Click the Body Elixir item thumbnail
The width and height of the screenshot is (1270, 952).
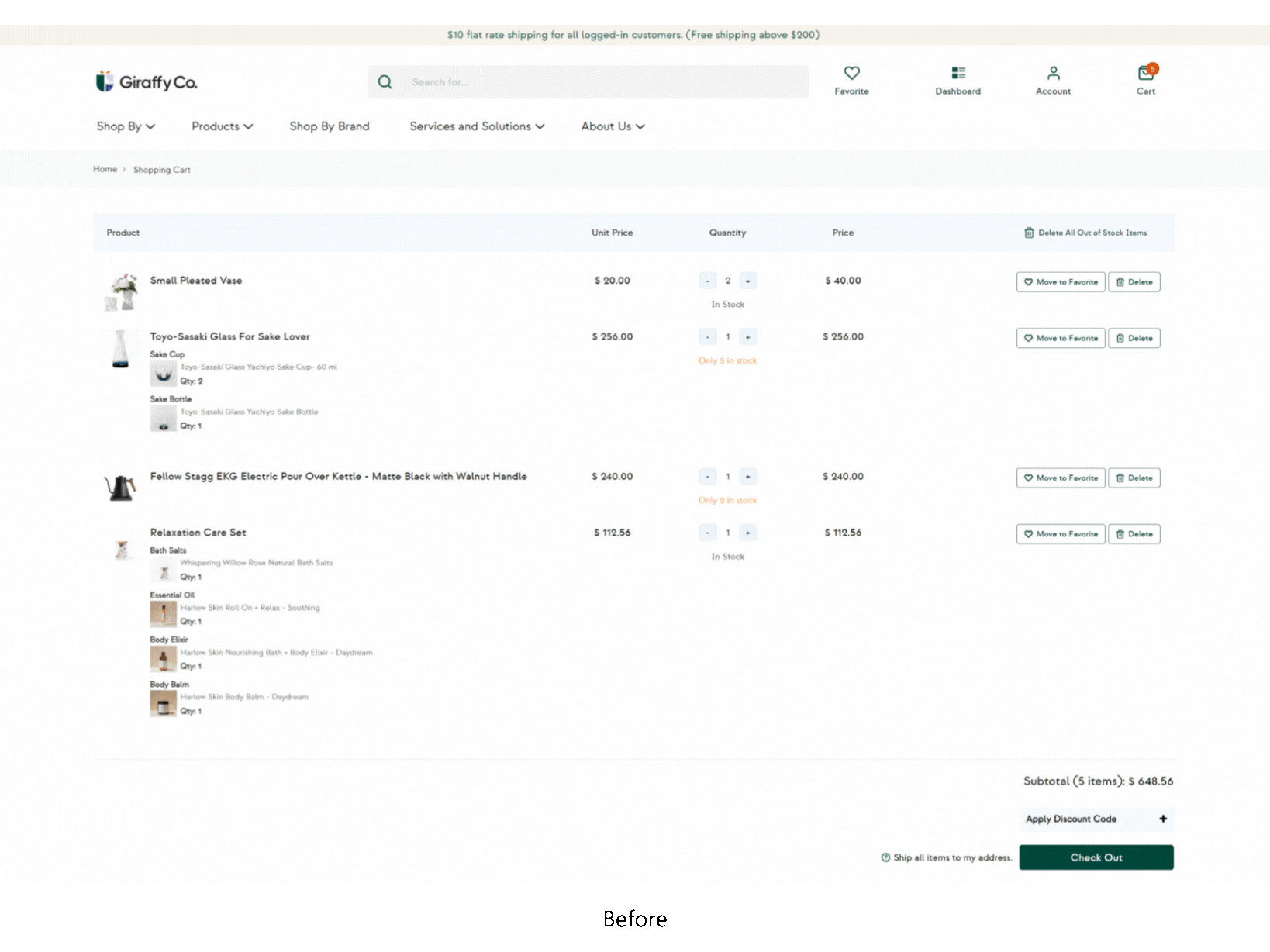click(163, 659)
